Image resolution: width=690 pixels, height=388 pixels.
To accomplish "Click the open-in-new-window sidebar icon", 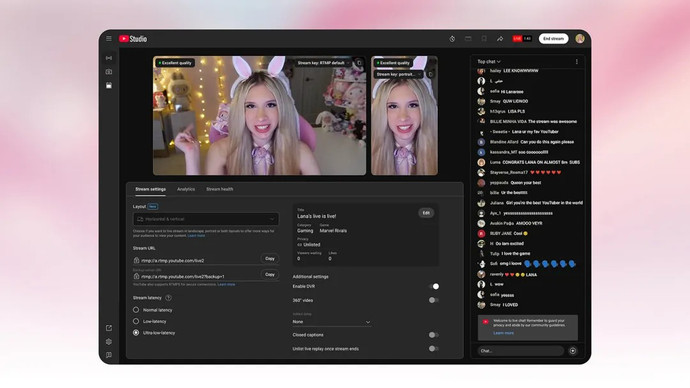I will pos(109,328).
